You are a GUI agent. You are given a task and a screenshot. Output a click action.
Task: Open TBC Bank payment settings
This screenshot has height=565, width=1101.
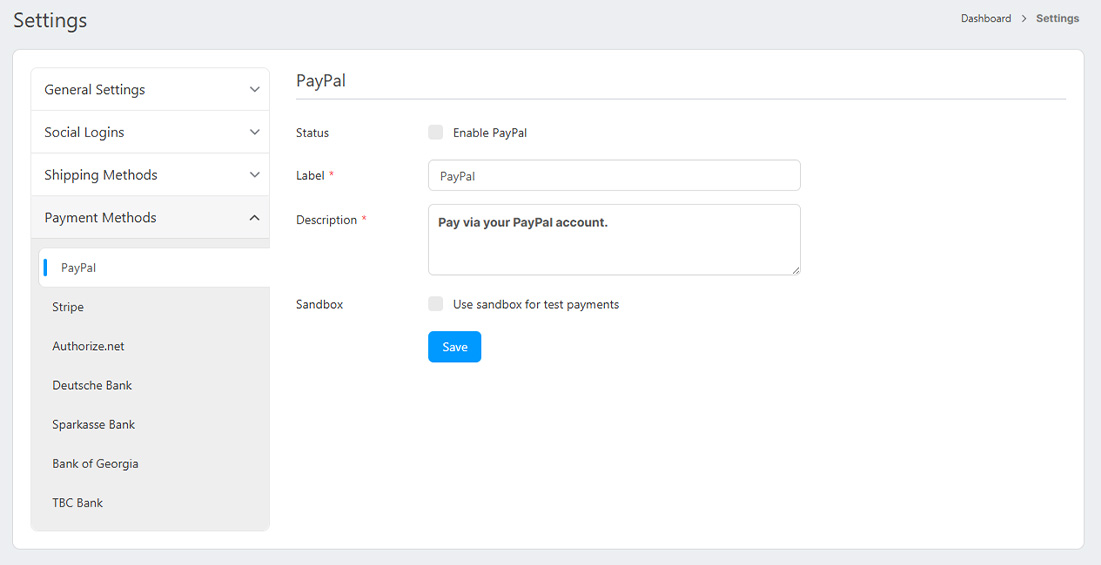tap(78, 503)
